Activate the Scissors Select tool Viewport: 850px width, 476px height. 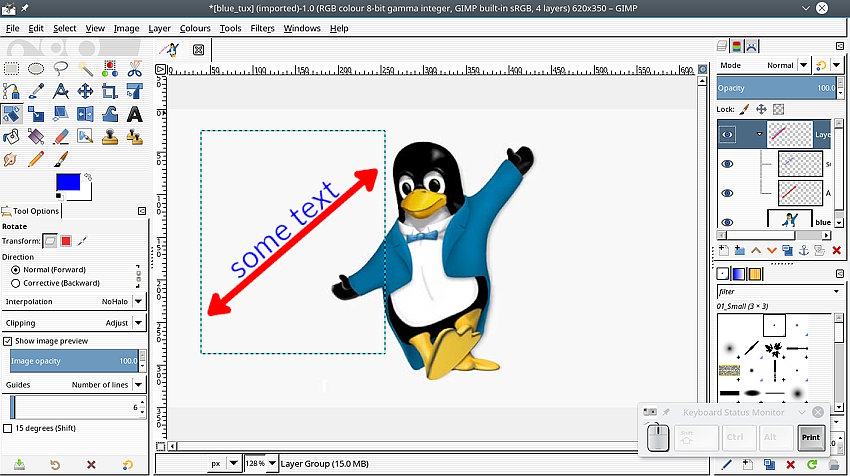click(x=134, y=69)
